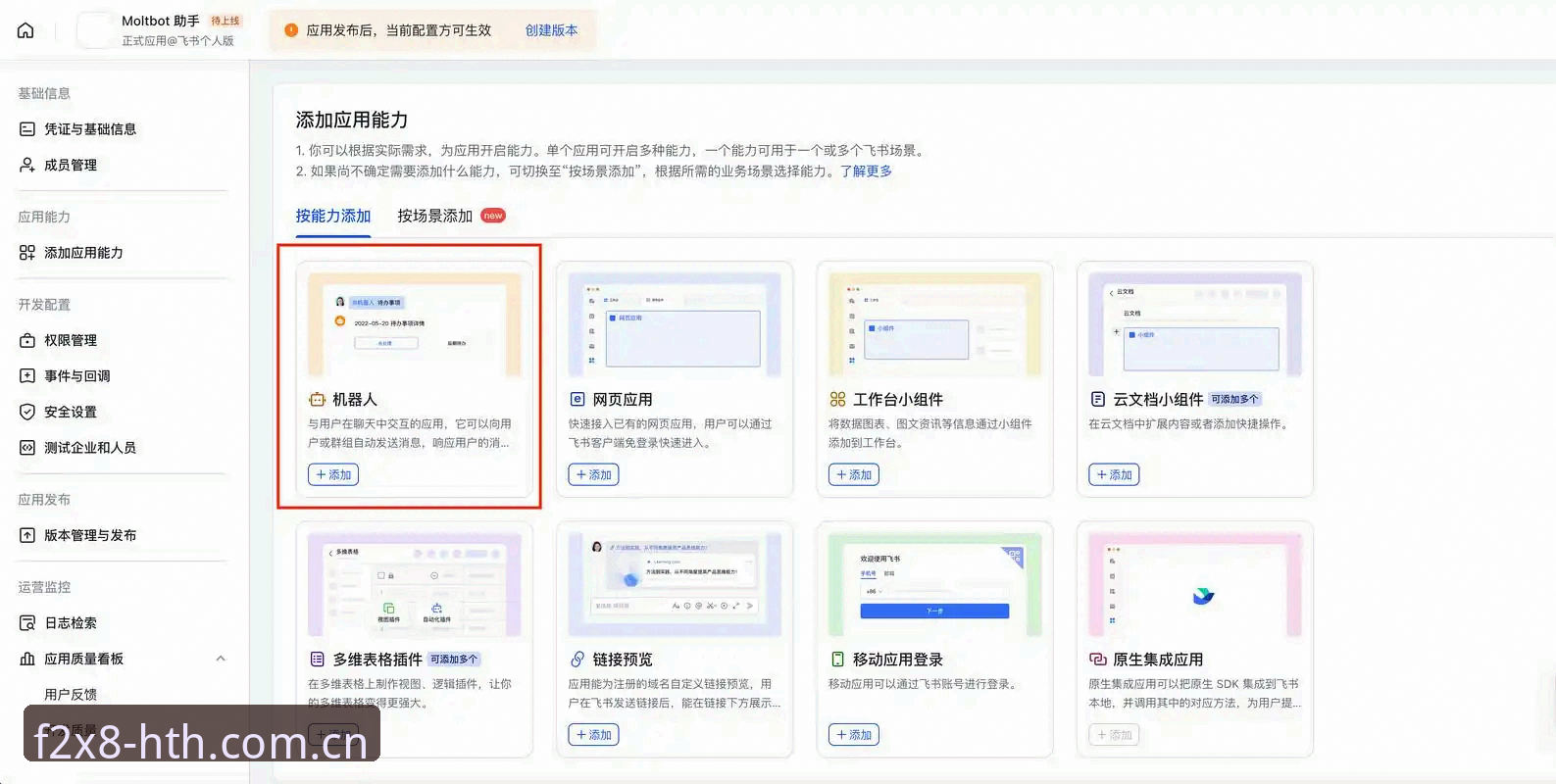Click the 测试企业和人员 icon

pos(27,448)
